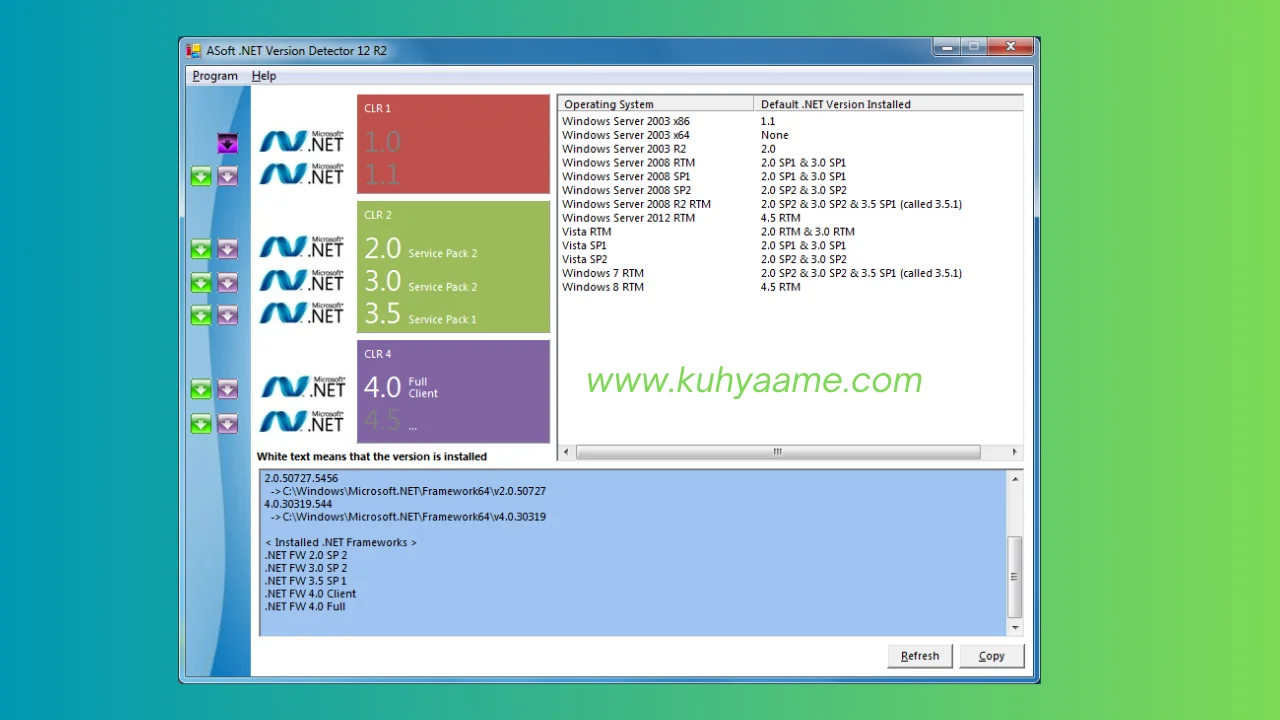
Task: Select the Windows Server 2008 RTM row
Action: click(x=790, y=163)
